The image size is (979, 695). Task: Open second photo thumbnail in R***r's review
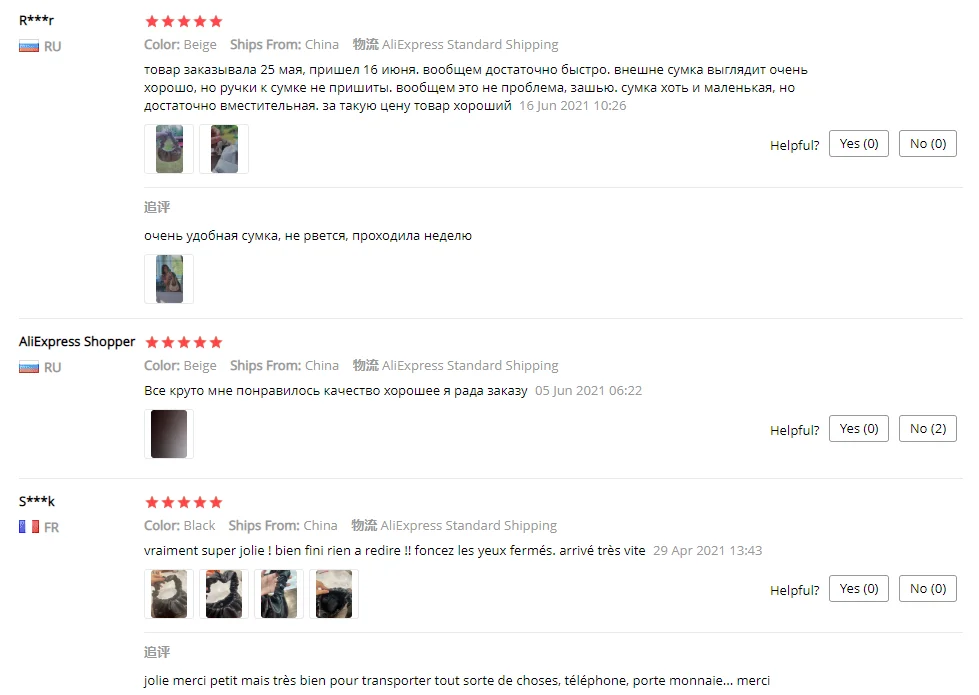pos(224,149)
